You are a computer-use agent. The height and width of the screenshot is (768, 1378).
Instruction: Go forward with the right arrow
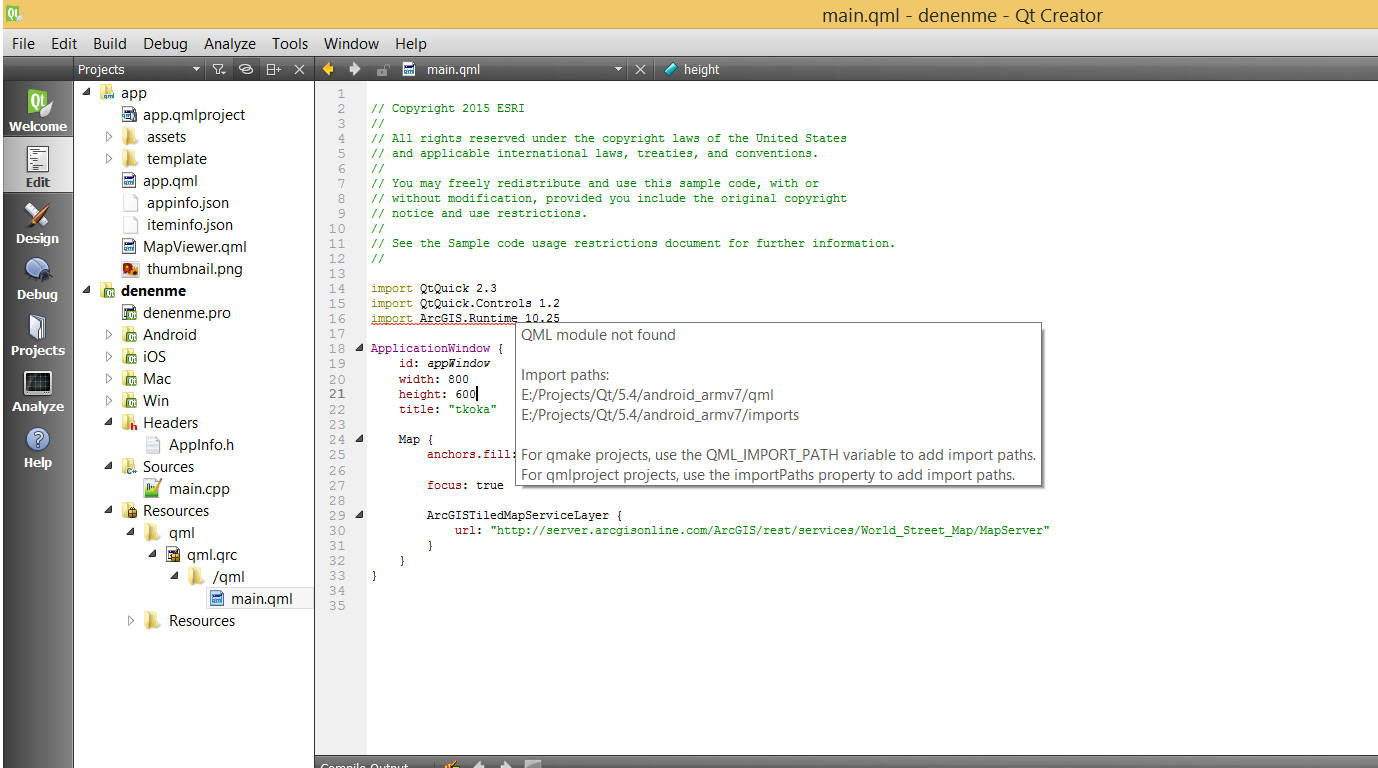355,69
